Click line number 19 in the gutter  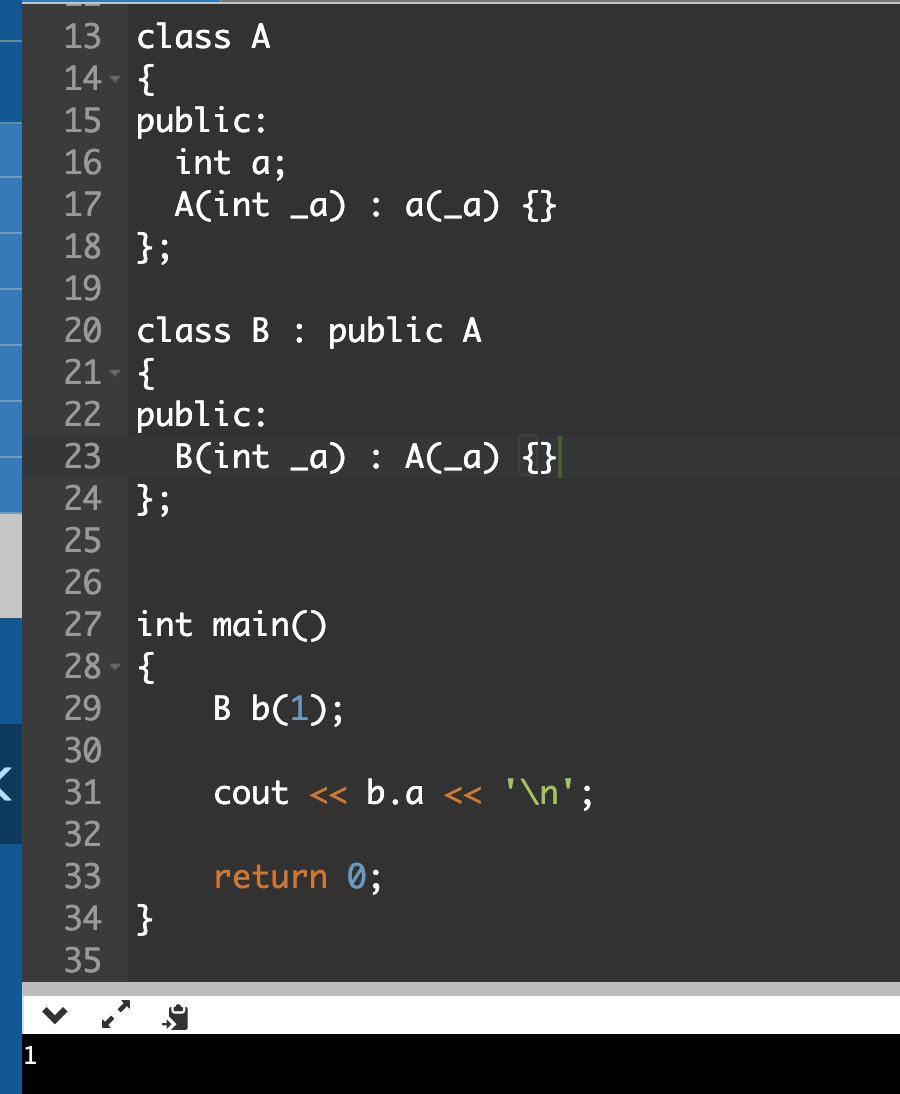point(82,289)
